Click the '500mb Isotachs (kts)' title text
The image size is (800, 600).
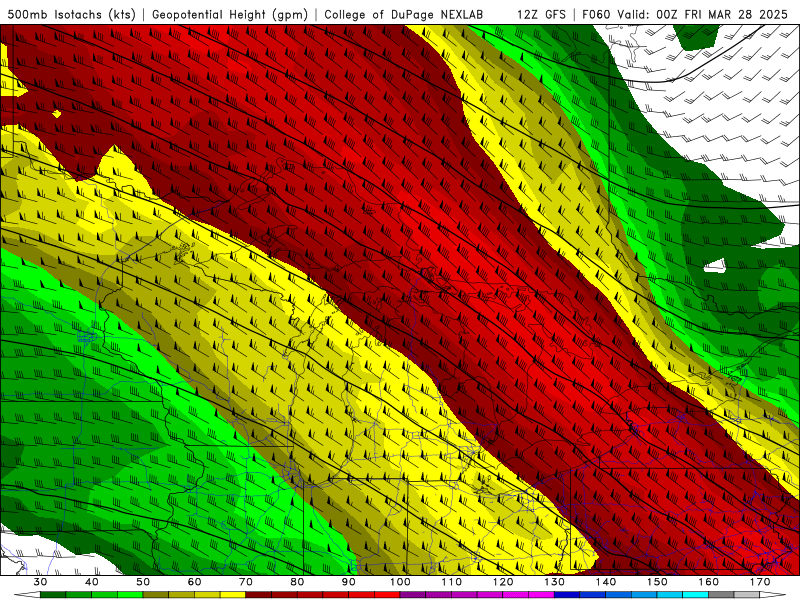pyautogui.click(x=71, y=14)
